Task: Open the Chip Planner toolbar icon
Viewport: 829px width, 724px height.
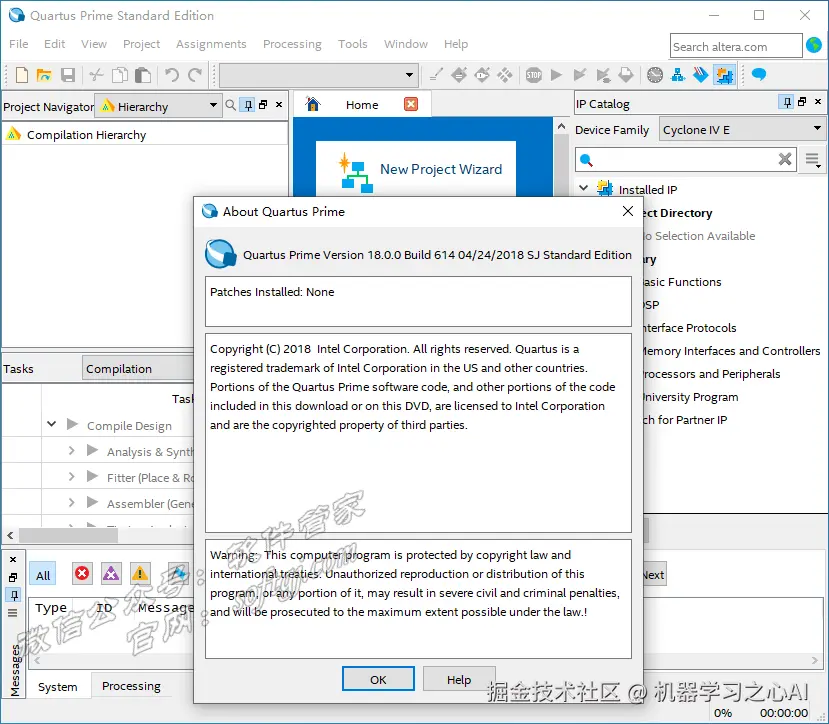Action: 505,75
